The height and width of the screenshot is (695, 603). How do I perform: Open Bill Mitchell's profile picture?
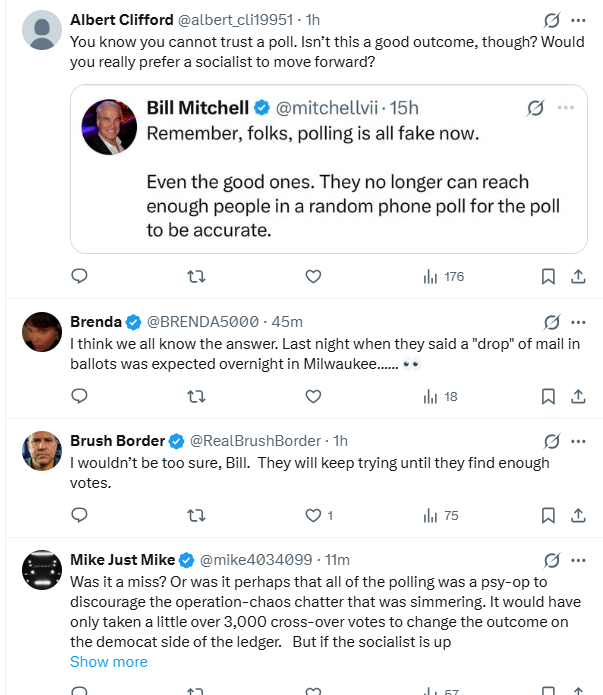click(x=109, y=127)
